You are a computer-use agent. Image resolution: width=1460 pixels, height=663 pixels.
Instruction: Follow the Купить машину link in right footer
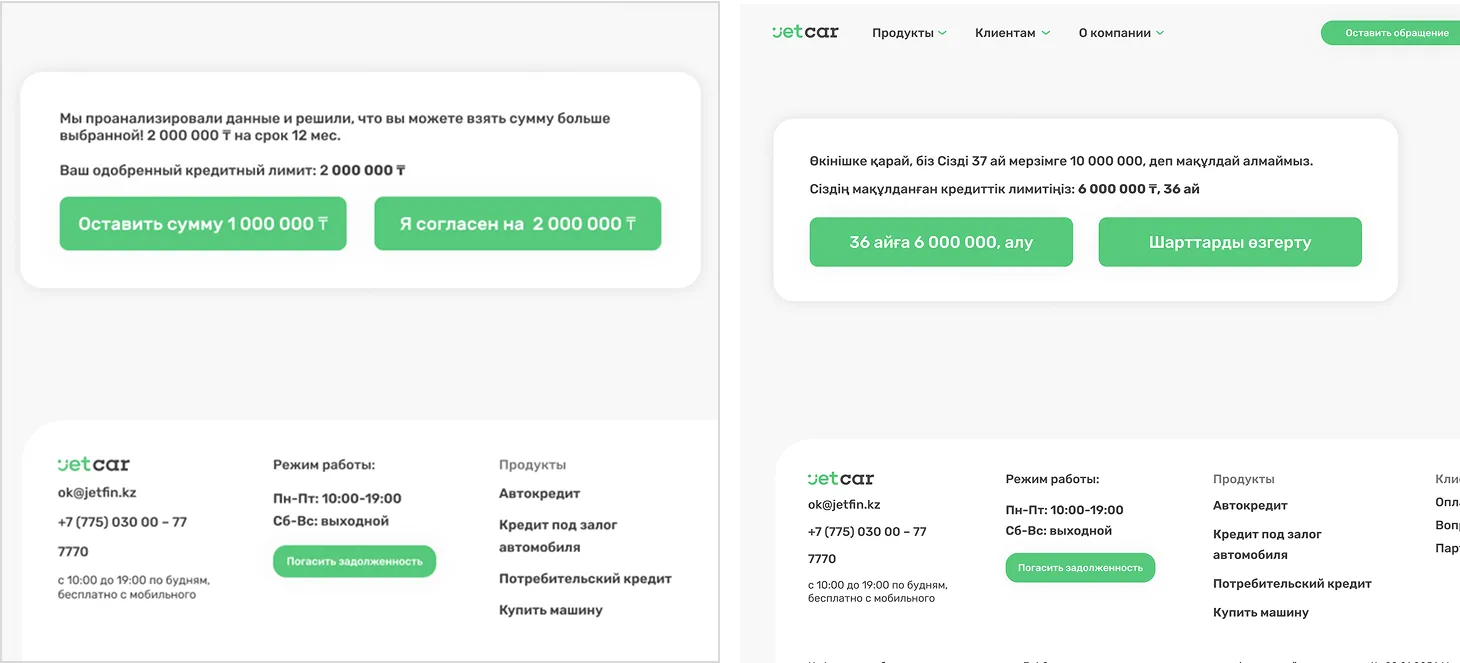[1260, 612]
